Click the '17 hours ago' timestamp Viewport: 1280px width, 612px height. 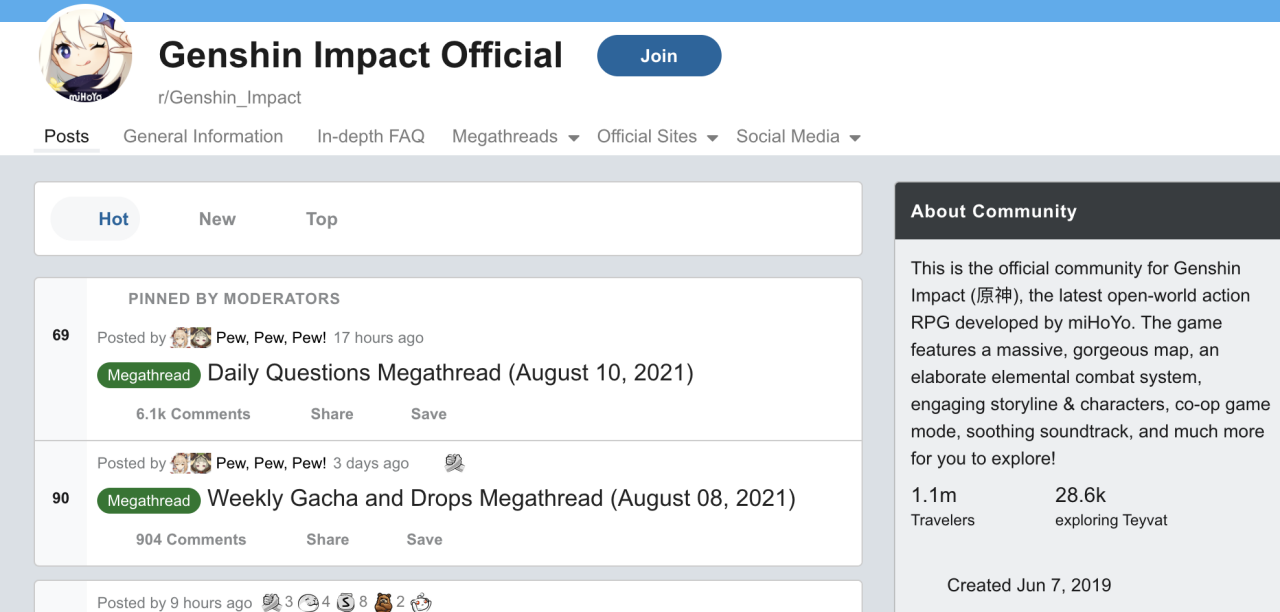tap(378, 338)
